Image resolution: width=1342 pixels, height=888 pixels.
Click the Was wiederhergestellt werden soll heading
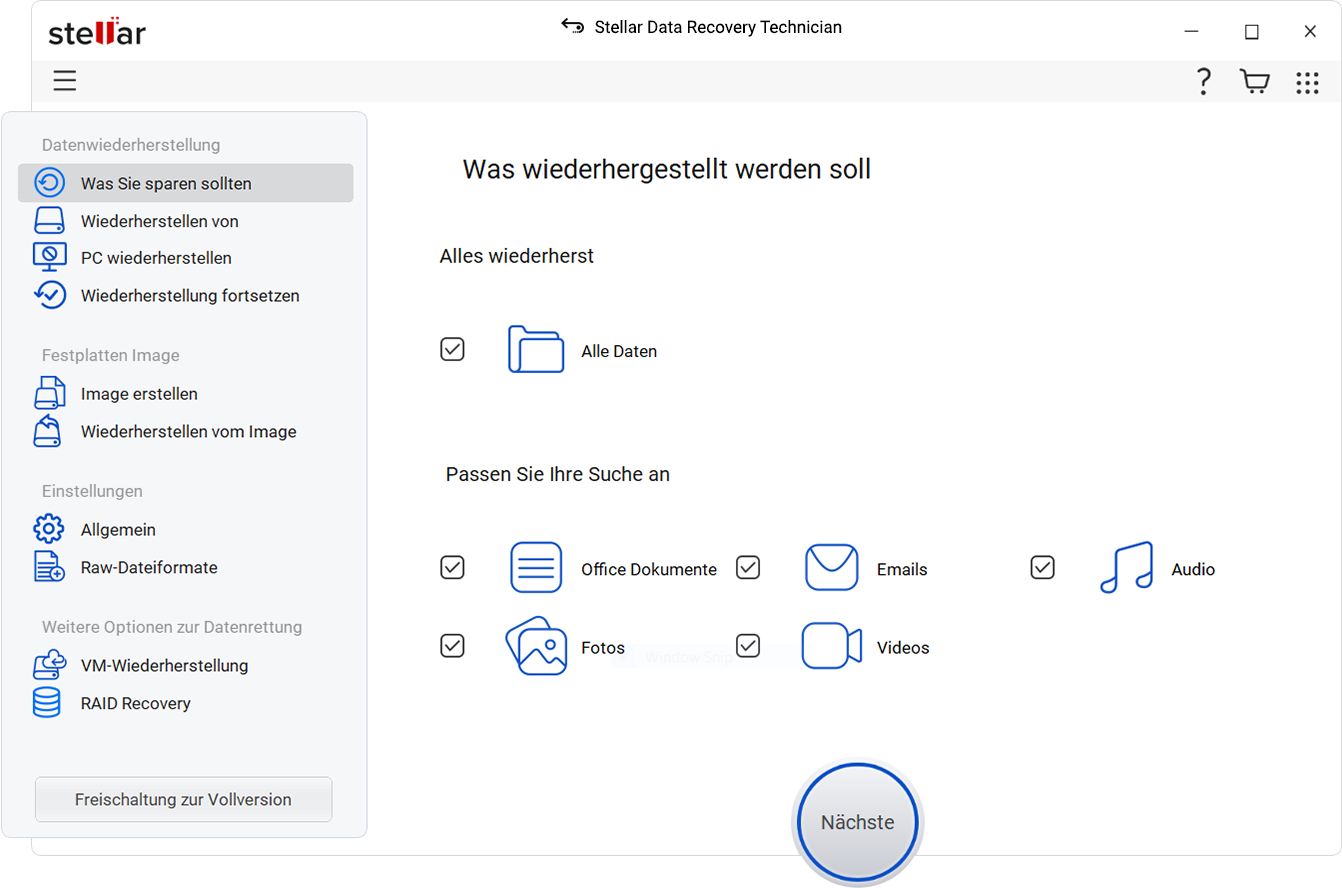click(667, 169)
